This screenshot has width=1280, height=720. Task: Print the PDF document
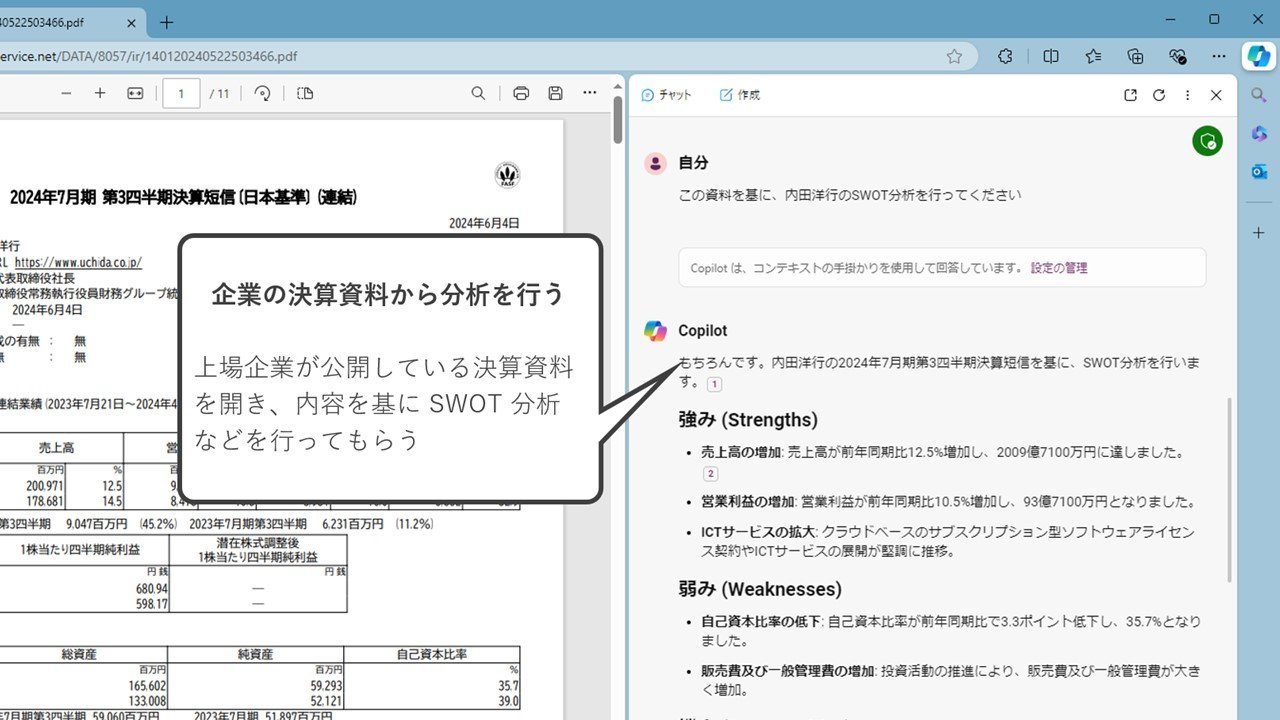coord(521,93)
